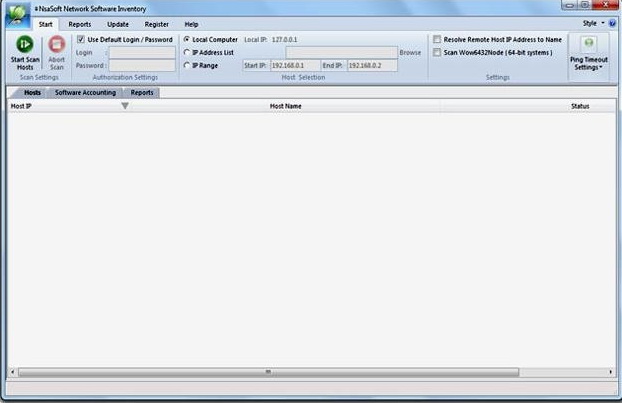
Task: Click the Local IP value 127.0.0.1
Action: (x=284, y=40)
